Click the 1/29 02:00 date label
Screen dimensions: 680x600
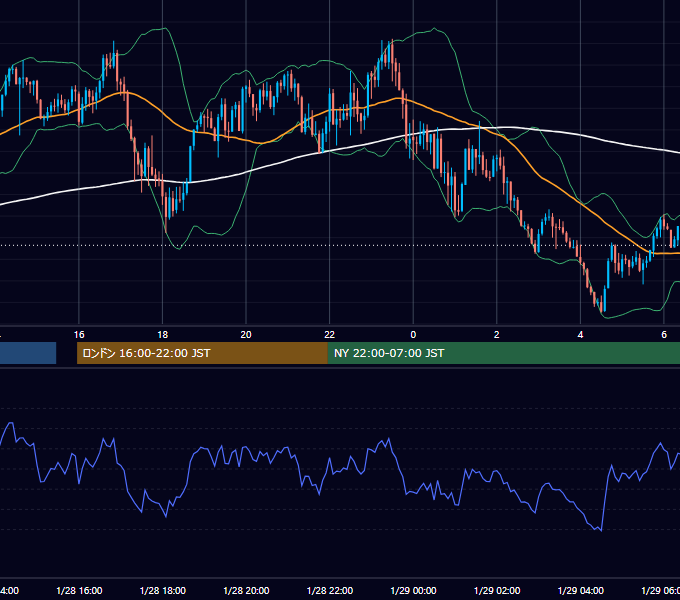coord(497,590)
